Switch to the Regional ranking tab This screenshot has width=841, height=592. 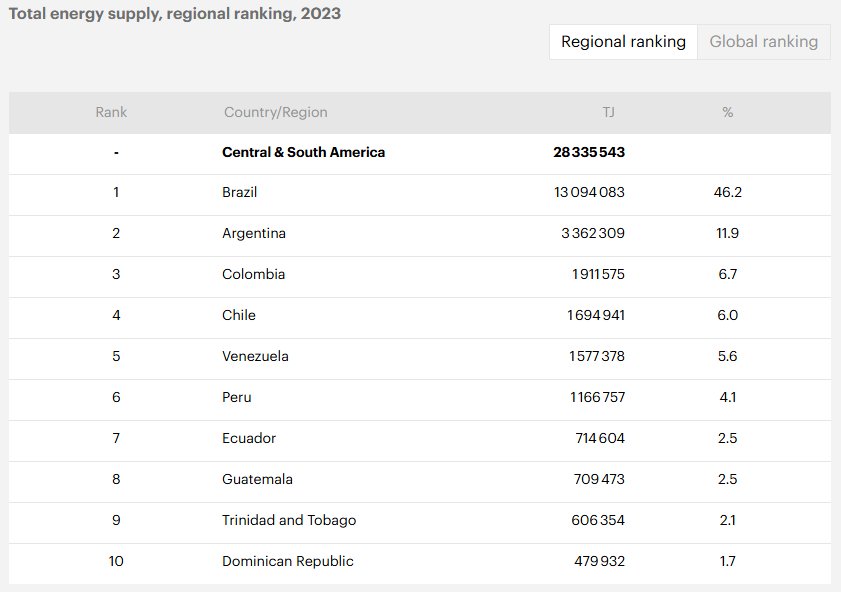click(623, 42)
